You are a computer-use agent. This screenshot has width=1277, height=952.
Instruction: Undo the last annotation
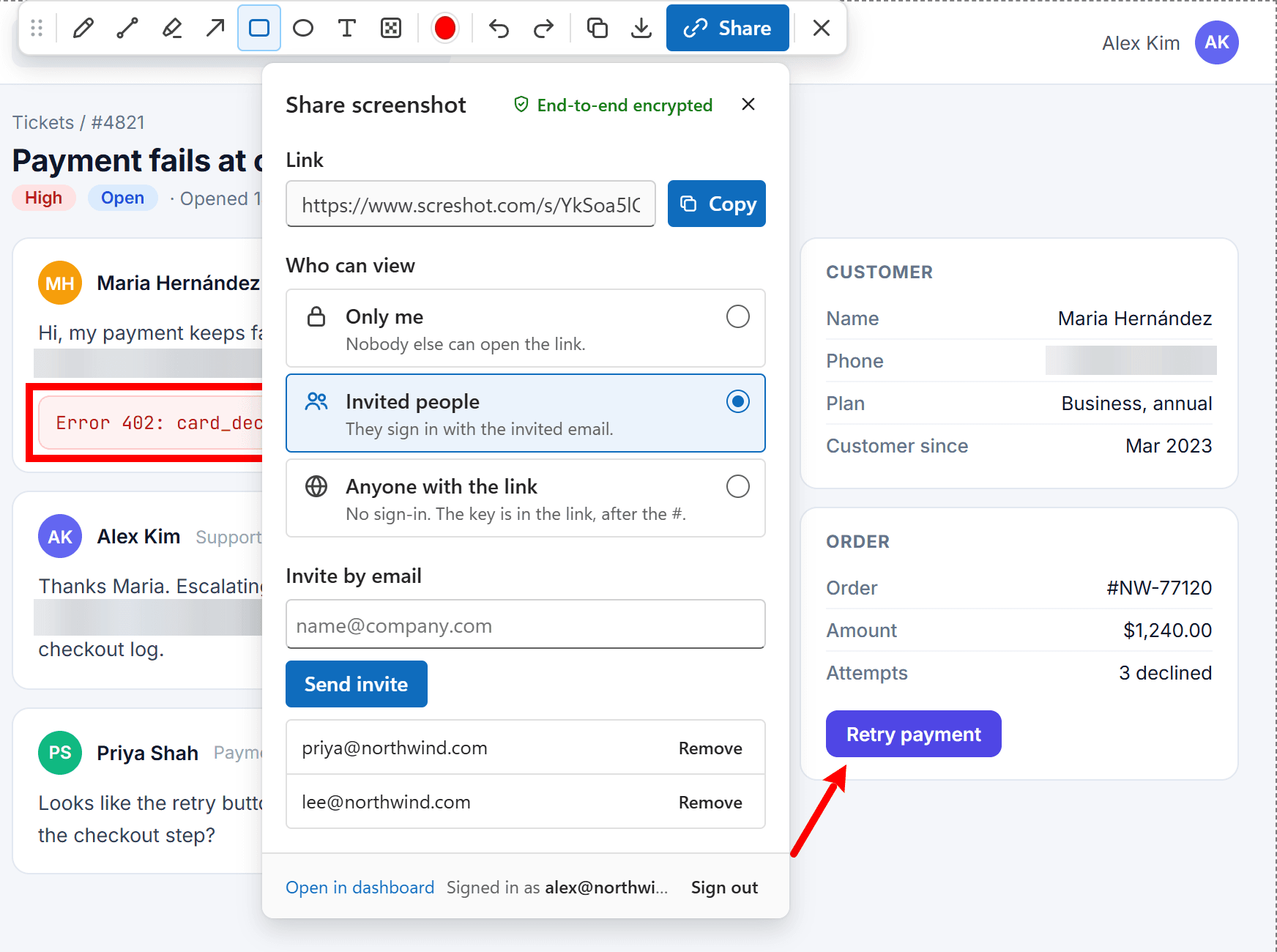point(499,28)
